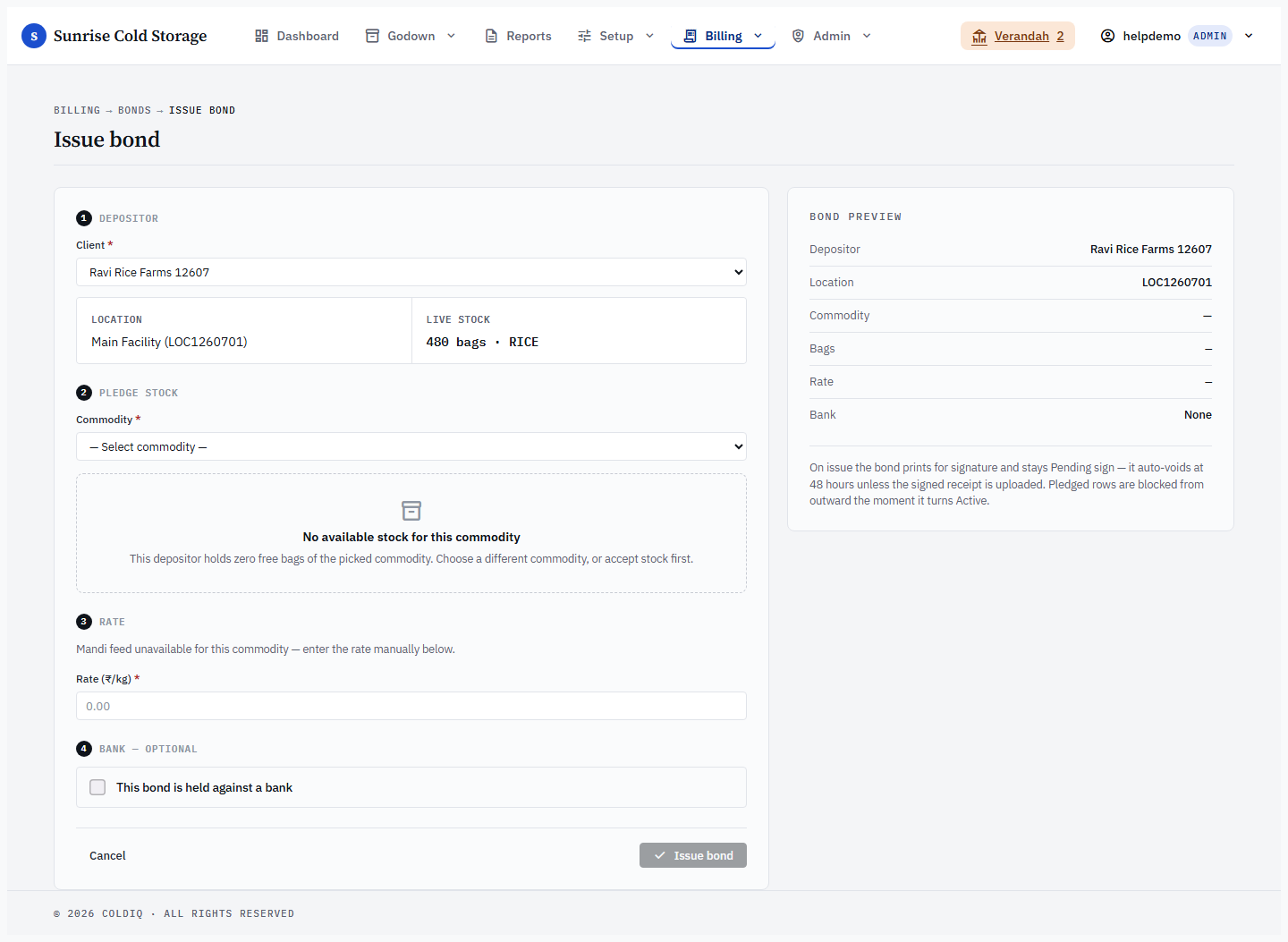The width and height of the screenshot is (1288, 942).
Task: Click the 'Issue bond' page title
Action: pyautogui.click(x=106, y=140)
